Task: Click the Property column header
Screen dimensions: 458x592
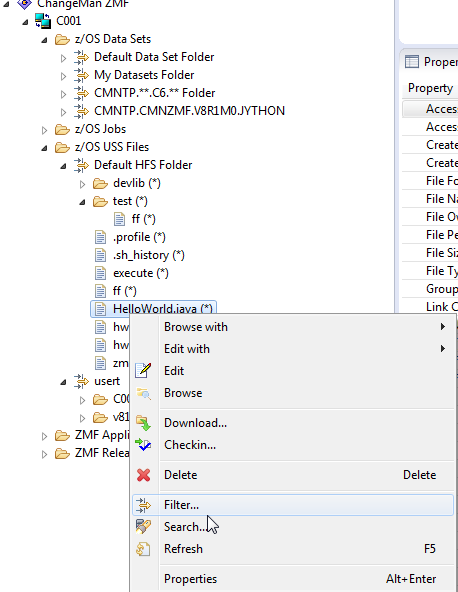Action: (430, 88)
